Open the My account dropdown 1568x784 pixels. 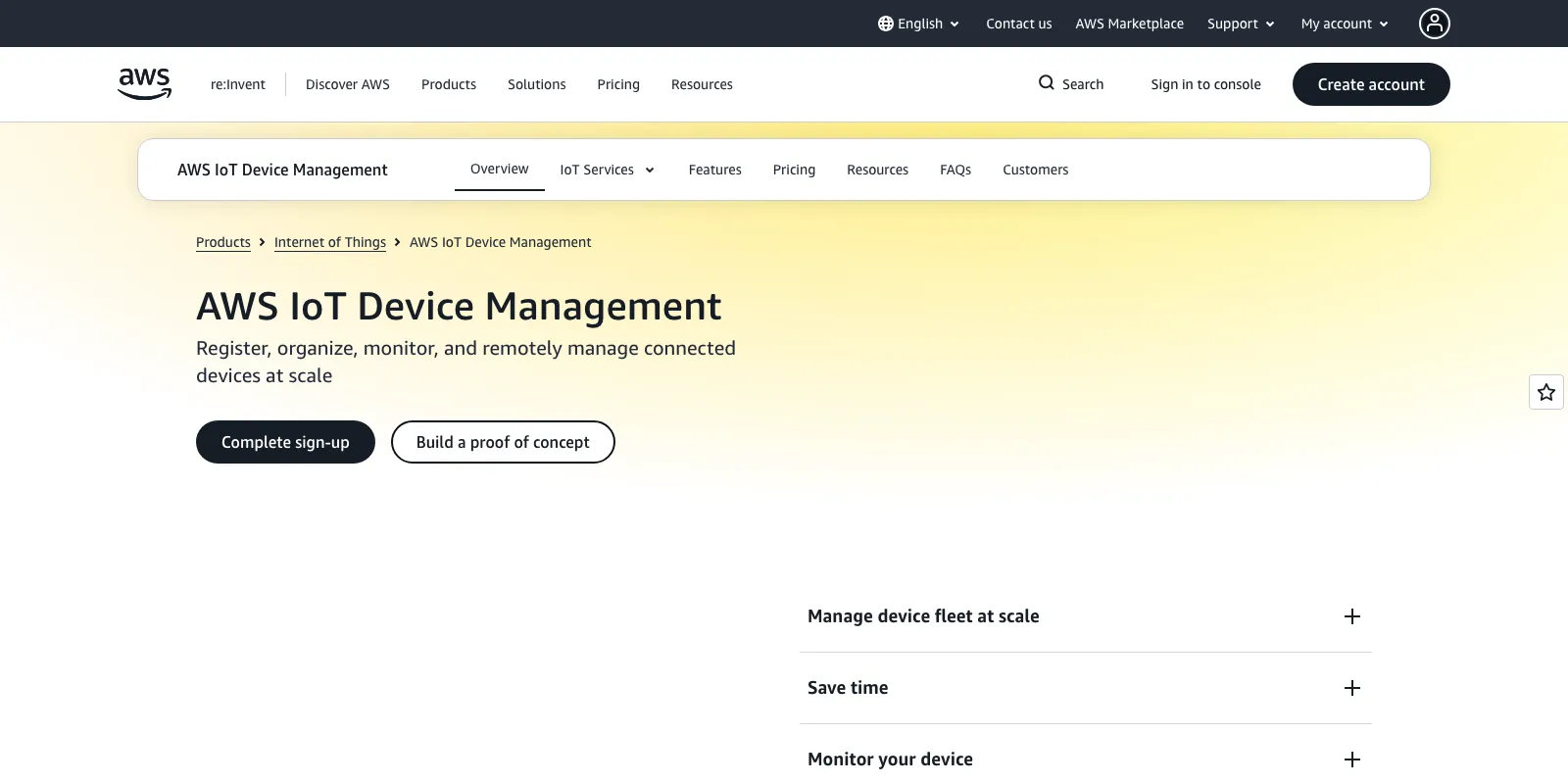(1345, 24)
